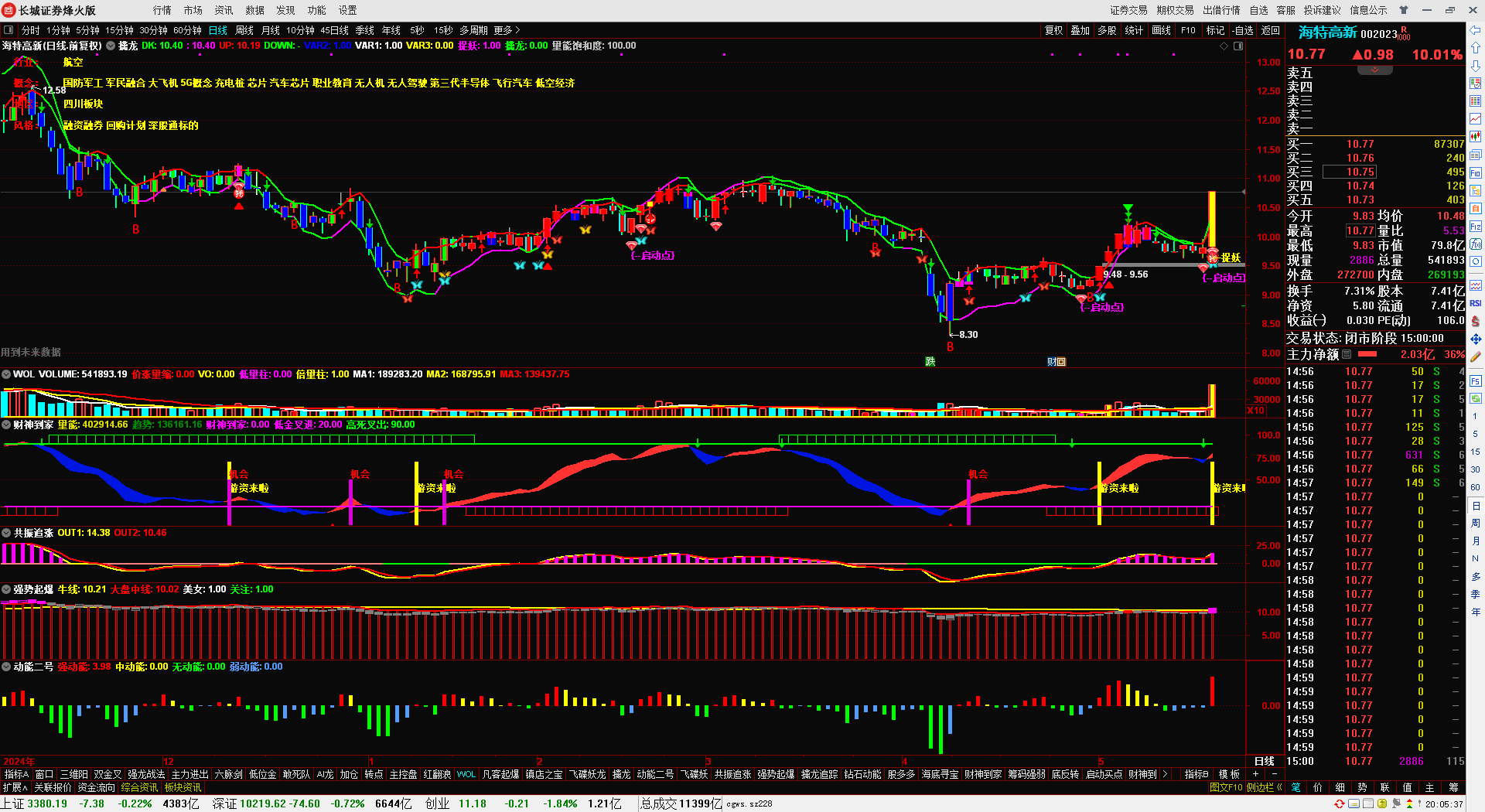The image size is (1485, 812).
Task: Expand the 更多 periods menu
Action: coord(507,30)
